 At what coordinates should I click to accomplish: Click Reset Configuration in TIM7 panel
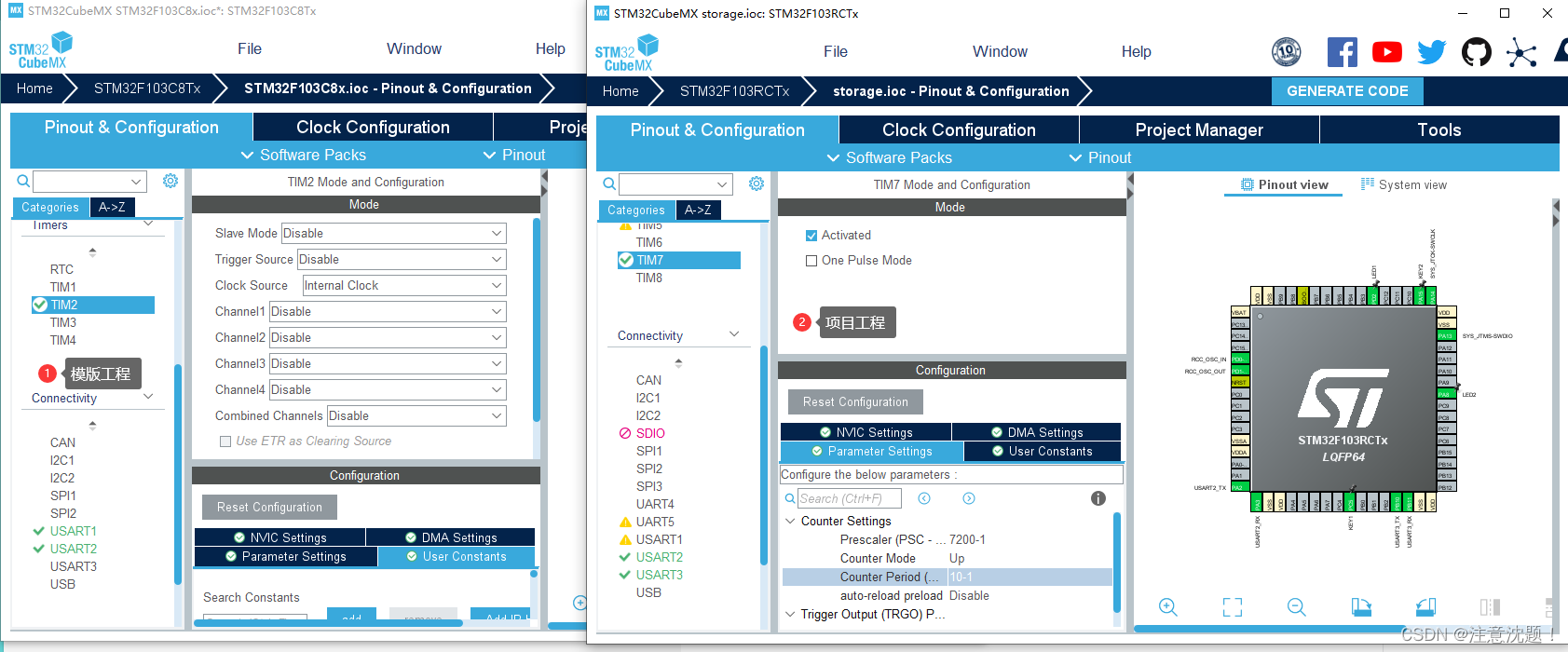855,402
